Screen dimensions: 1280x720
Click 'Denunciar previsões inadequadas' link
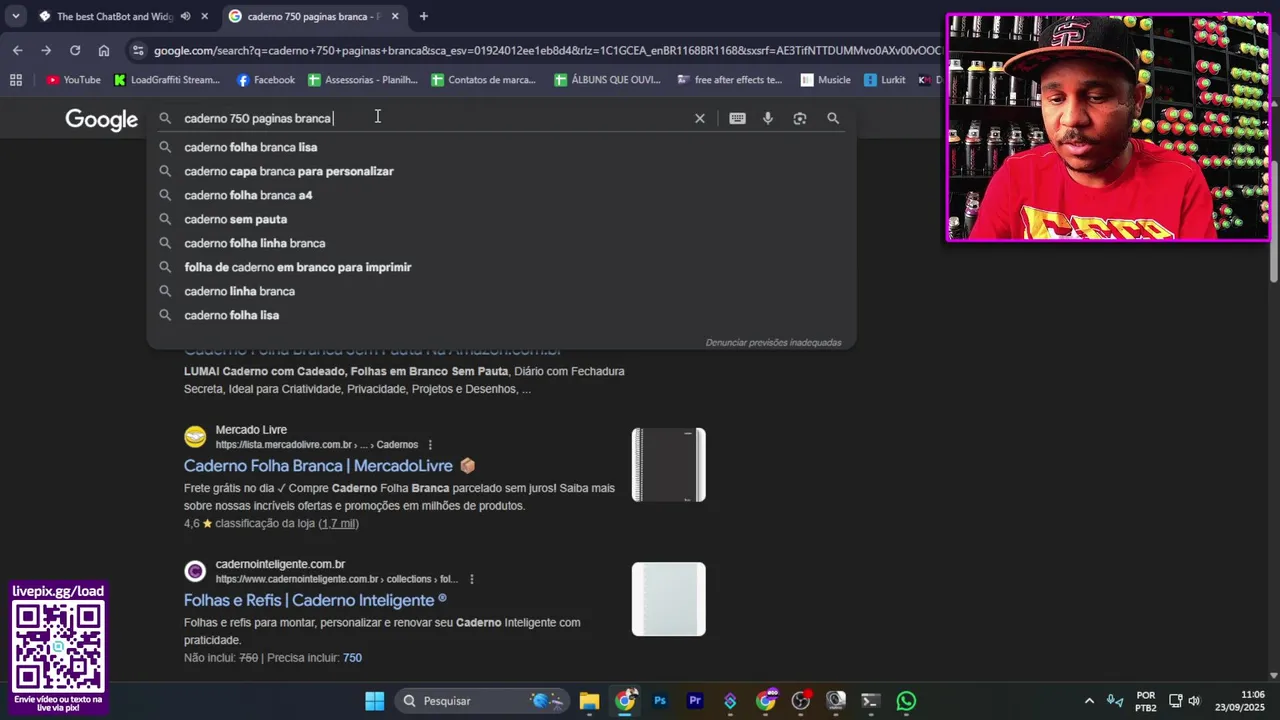coord(773,342)
